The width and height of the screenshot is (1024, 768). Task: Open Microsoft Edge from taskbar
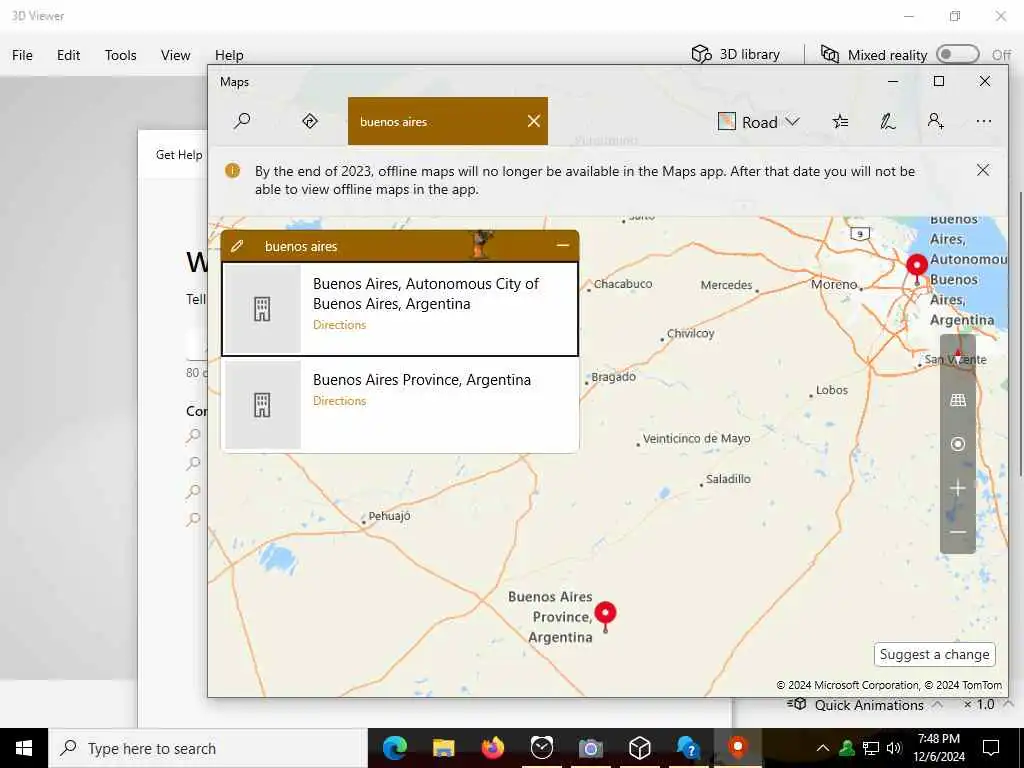pyautogui.click(x=394, y=748)
